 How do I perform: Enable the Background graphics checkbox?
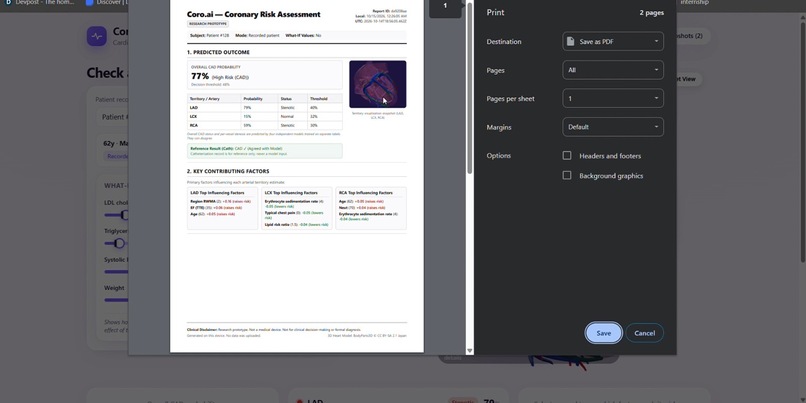567,176
